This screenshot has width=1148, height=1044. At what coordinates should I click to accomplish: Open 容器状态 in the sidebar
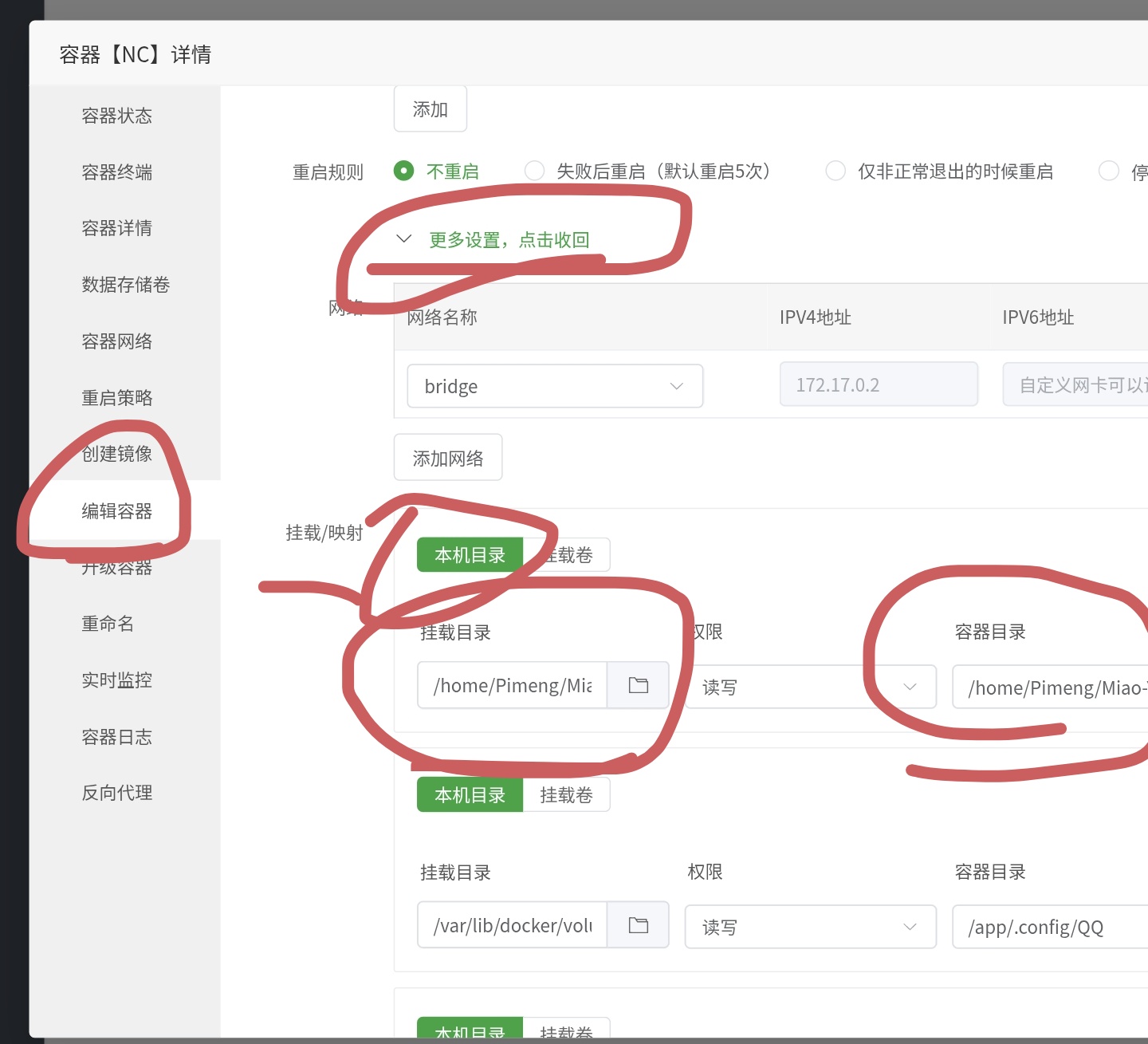coord(117,116)
